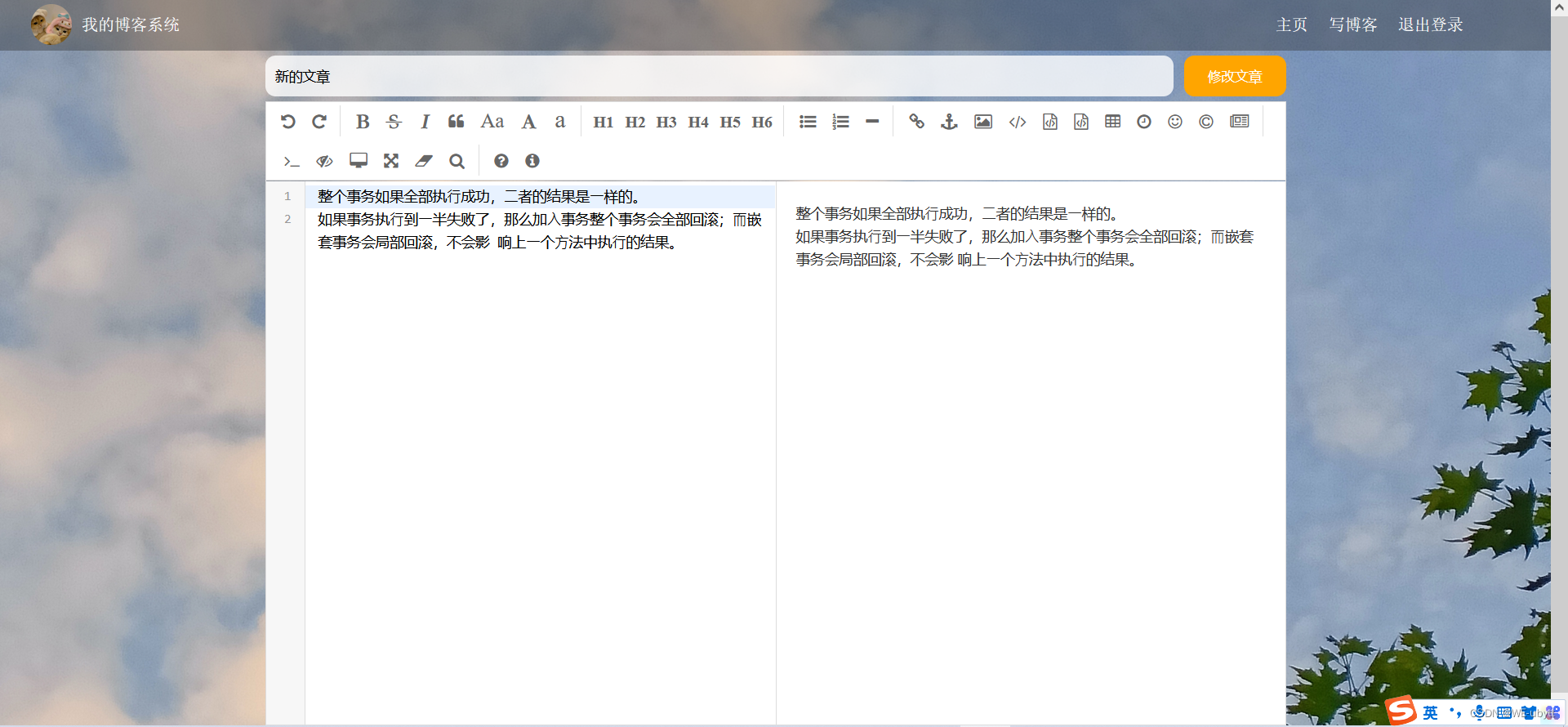1568x727 pixels.
Task: Insert a page break icon
Action: [1240, 122]
